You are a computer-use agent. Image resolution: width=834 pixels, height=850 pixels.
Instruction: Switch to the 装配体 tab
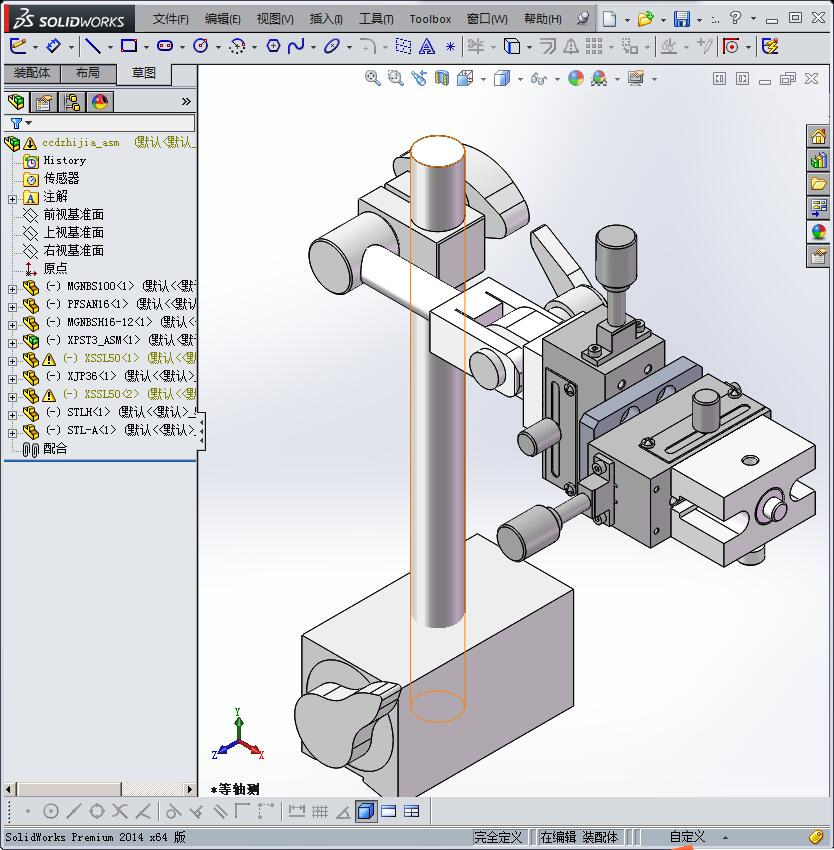pyautogui.click(x=32, y=73)
